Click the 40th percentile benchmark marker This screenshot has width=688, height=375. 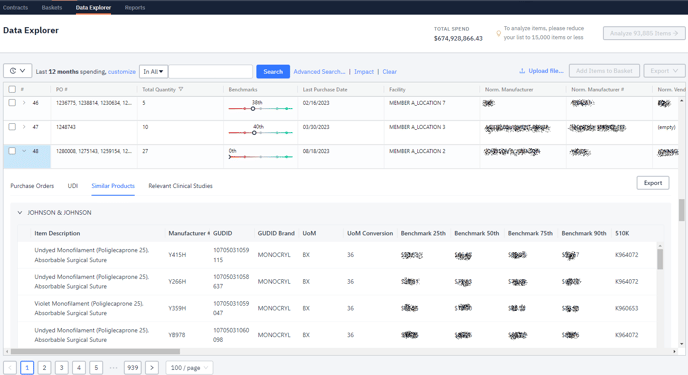click(x=254, y=132)
